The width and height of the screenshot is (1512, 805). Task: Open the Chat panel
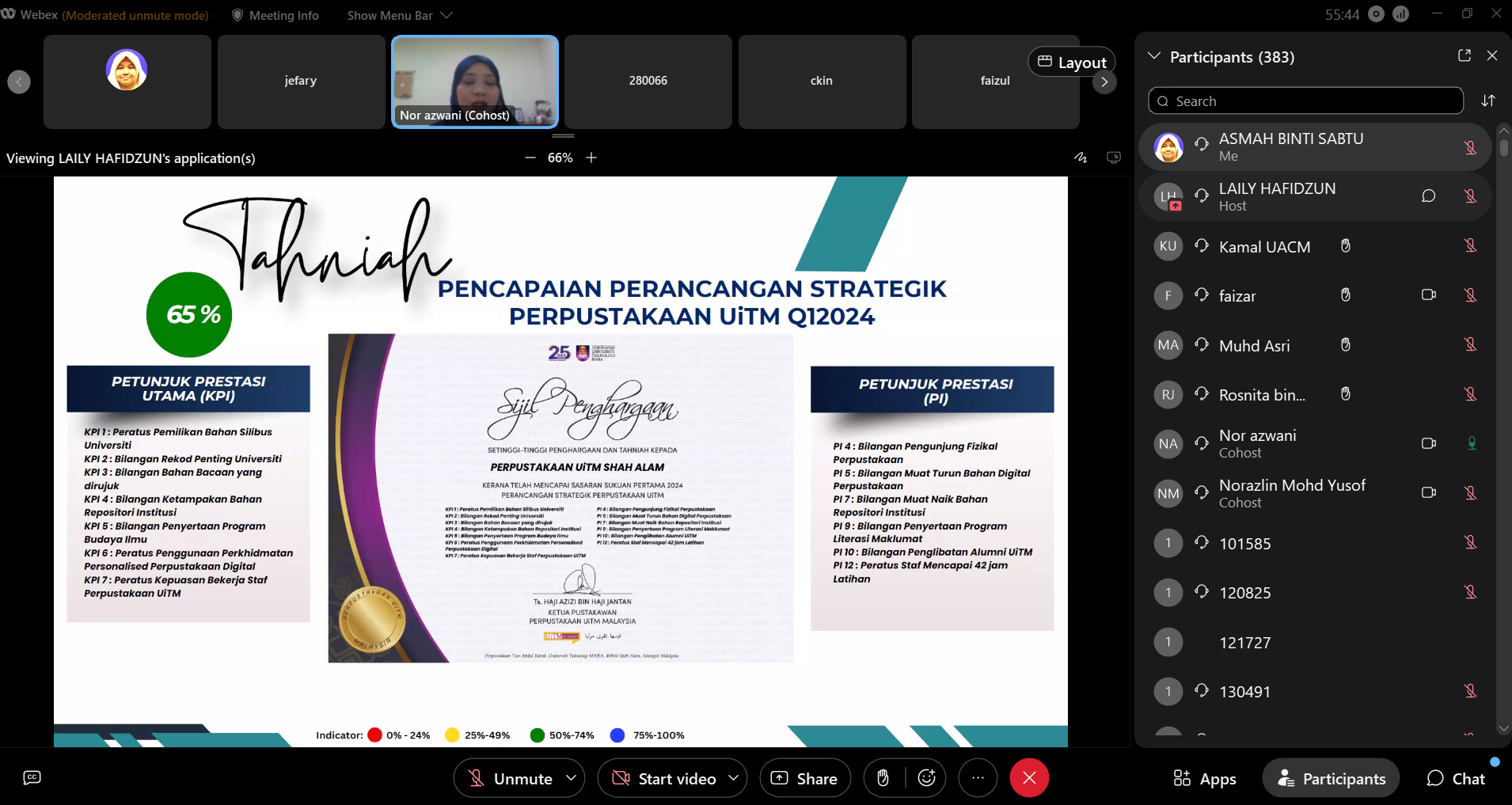[1456, 779]
